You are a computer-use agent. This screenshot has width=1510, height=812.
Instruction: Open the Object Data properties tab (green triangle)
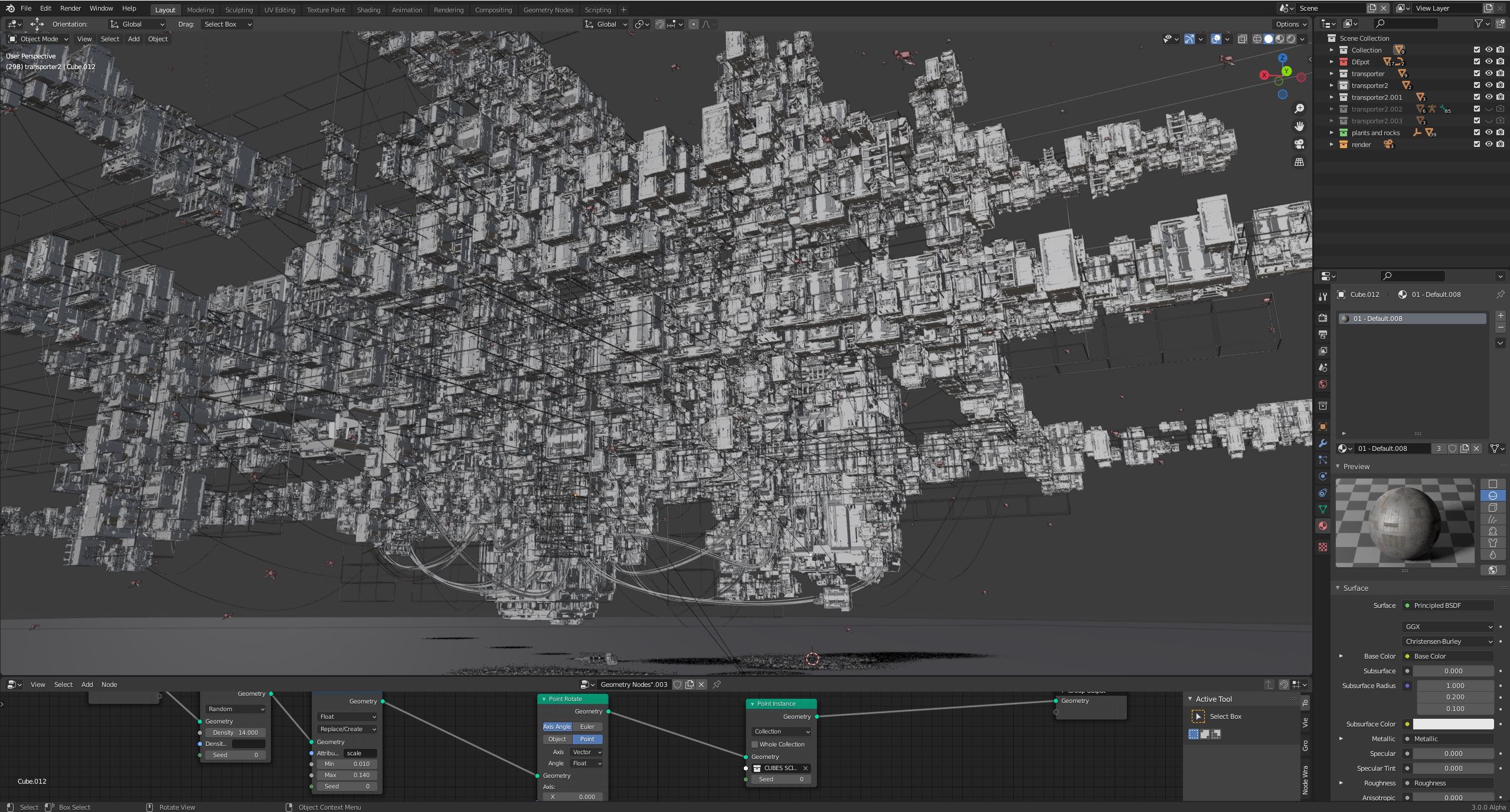[x=1323, y=509]
